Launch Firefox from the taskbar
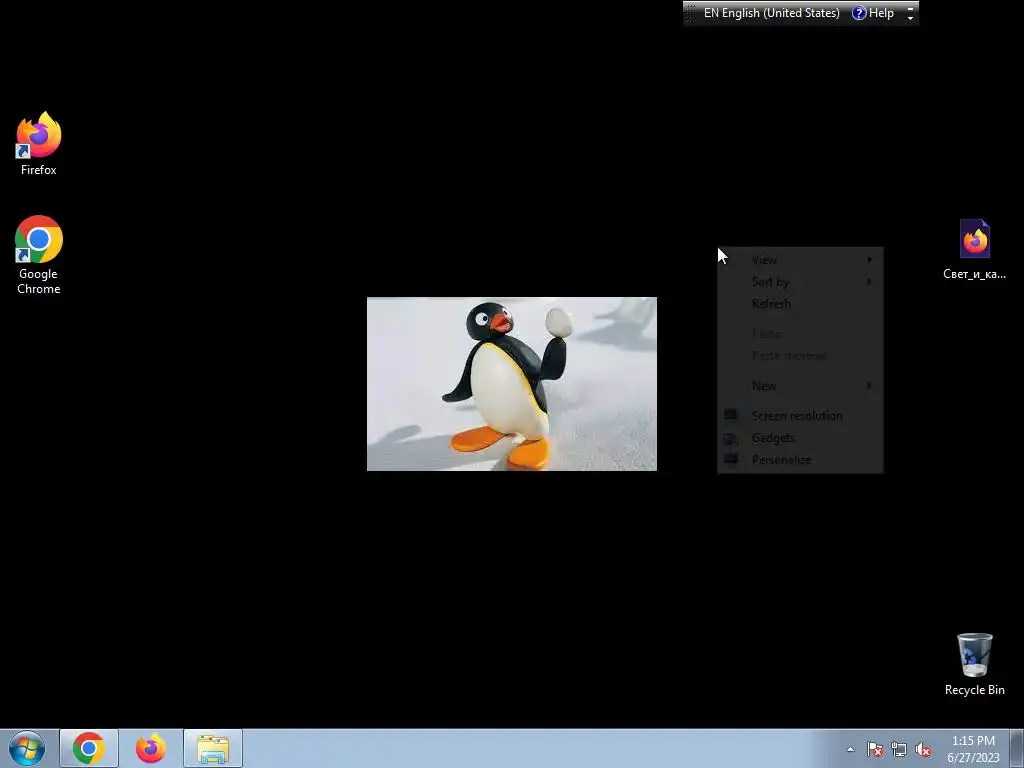1024x768 pixels. (151, 748)
